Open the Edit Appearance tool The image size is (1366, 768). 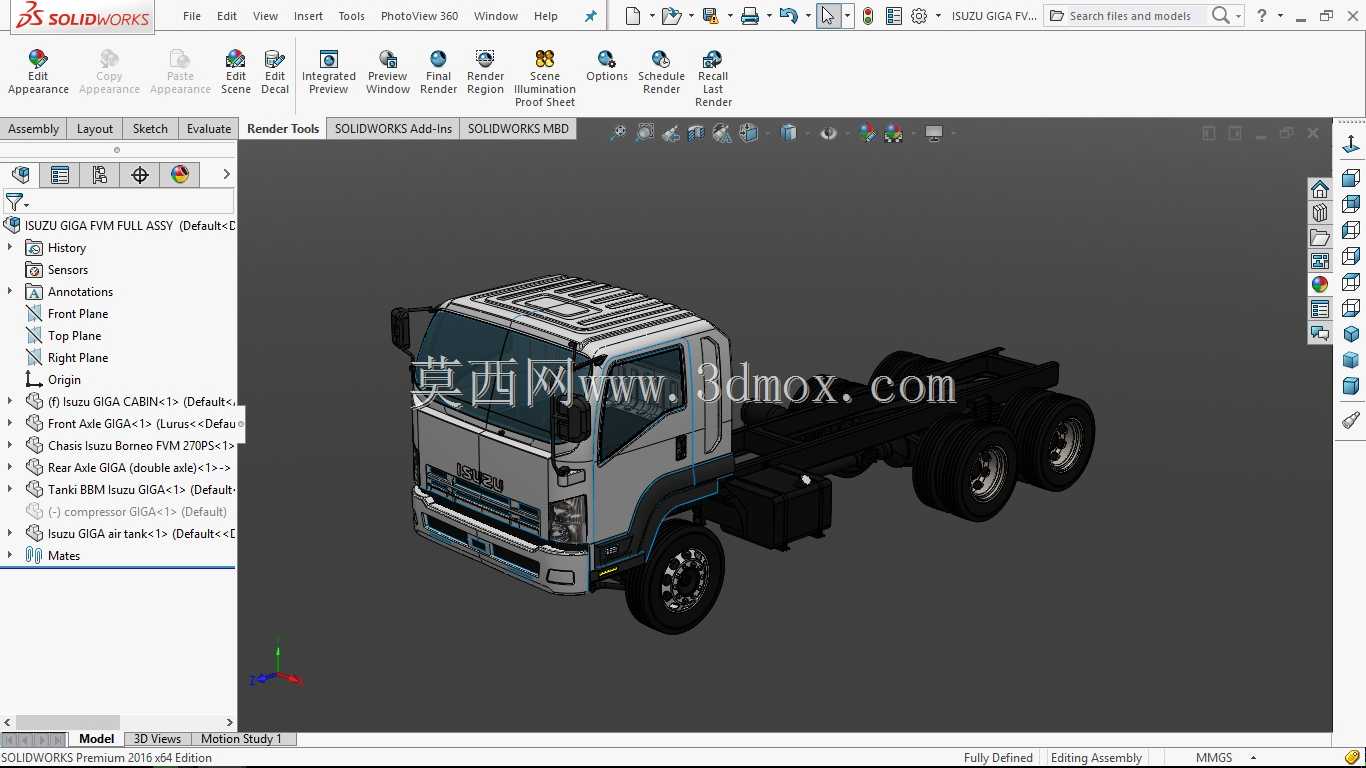coord(38,72)
